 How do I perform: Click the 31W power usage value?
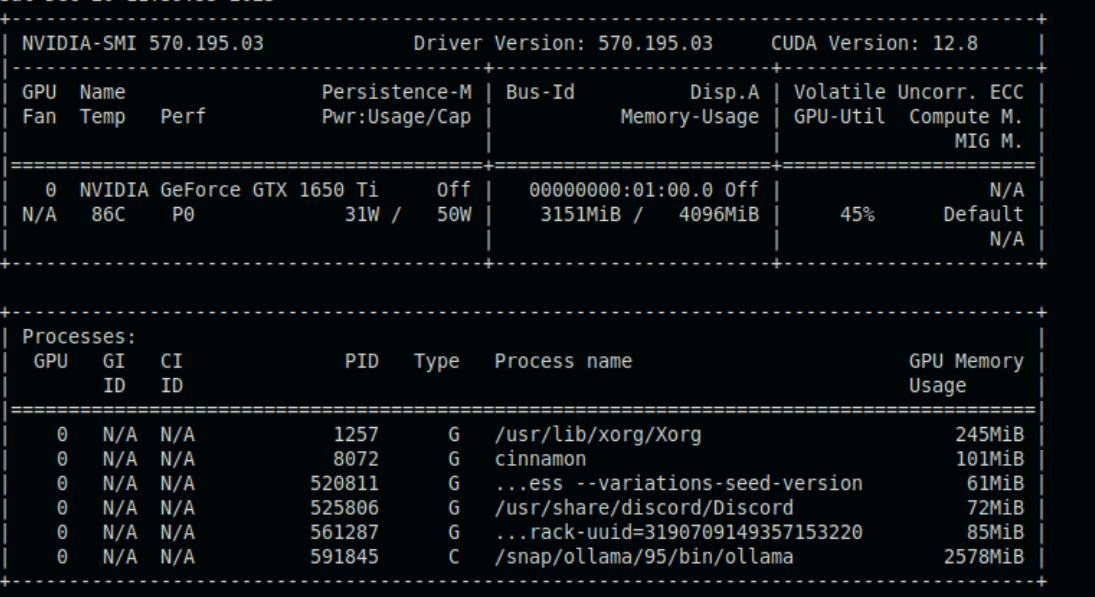361,214
